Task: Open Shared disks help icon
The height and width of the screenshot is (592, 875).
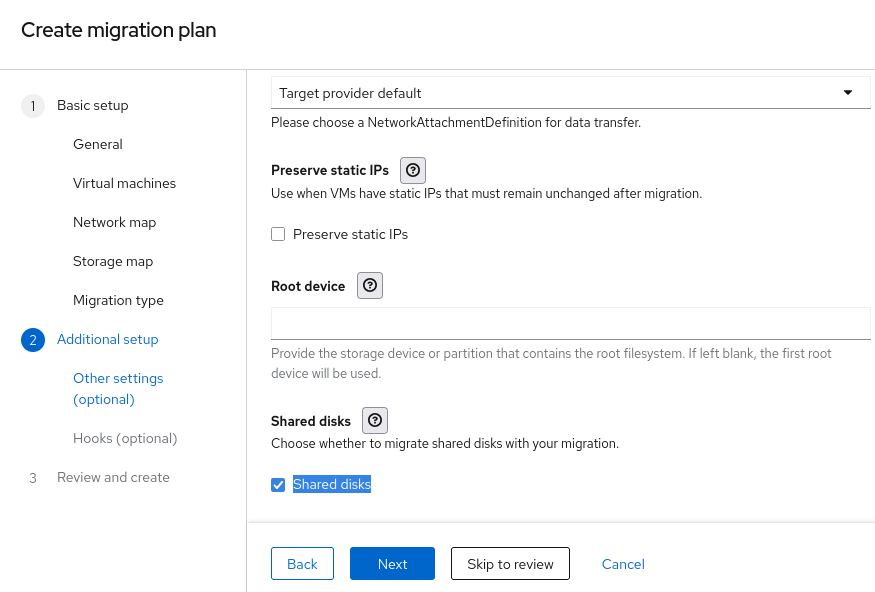Action: pyautogui.click(x=375, y=421)
